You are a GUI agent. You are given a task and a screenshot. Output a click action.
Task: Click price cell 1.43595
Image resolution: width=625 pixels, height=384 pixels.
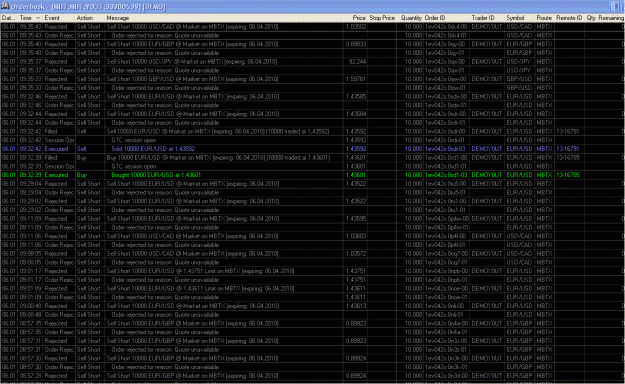[x=356, y=219]
